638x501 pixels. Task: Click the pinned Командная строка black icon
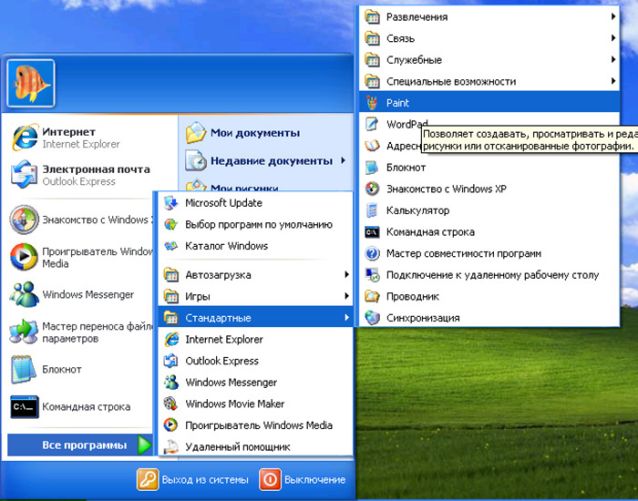[x=24, y=407]
